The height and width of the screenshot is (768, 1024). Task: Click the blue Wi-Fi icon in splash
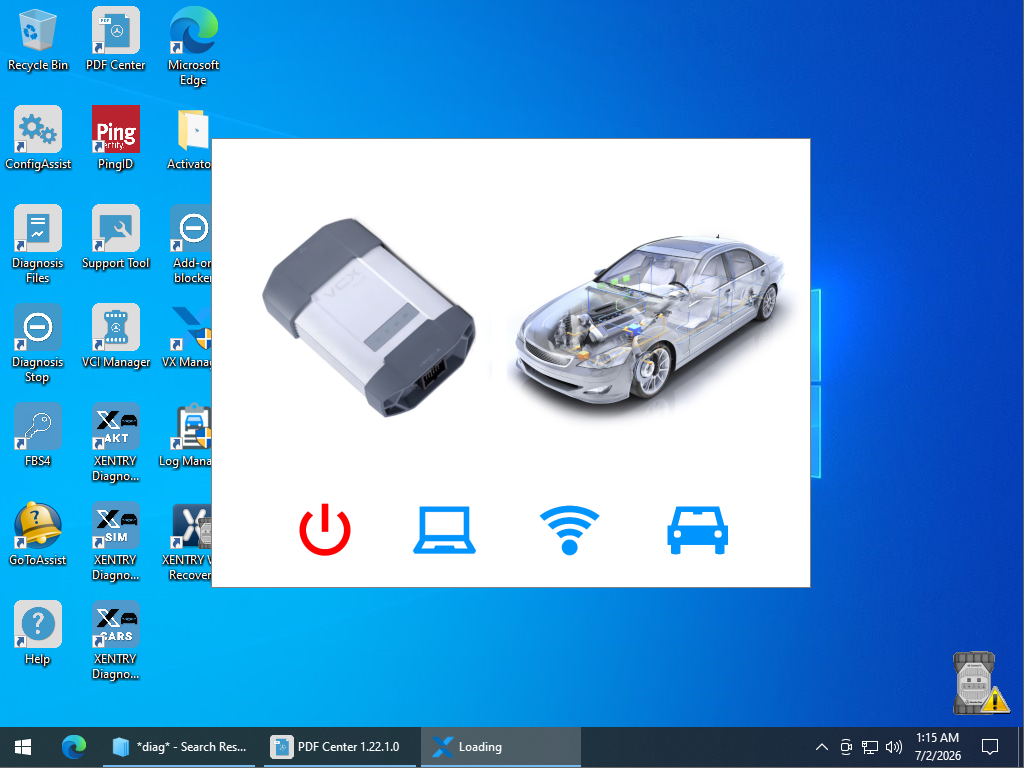pyautogui.click(x=569, y=530)
